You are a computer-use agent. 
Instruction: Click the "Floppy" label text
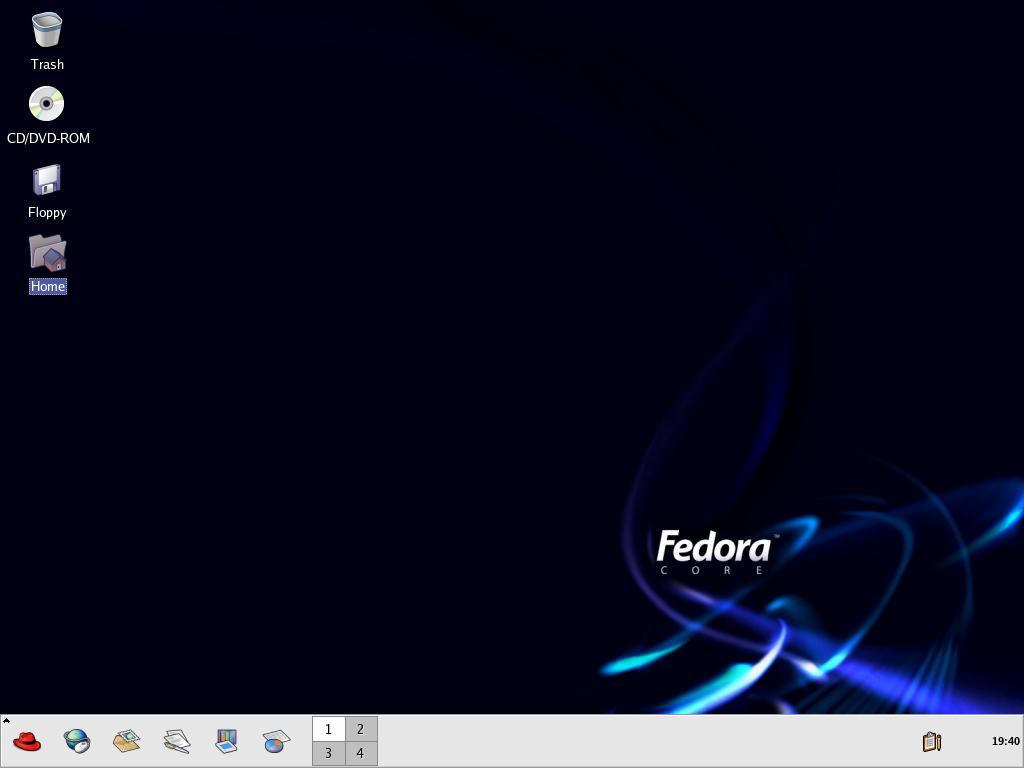(x=47, y=212)
